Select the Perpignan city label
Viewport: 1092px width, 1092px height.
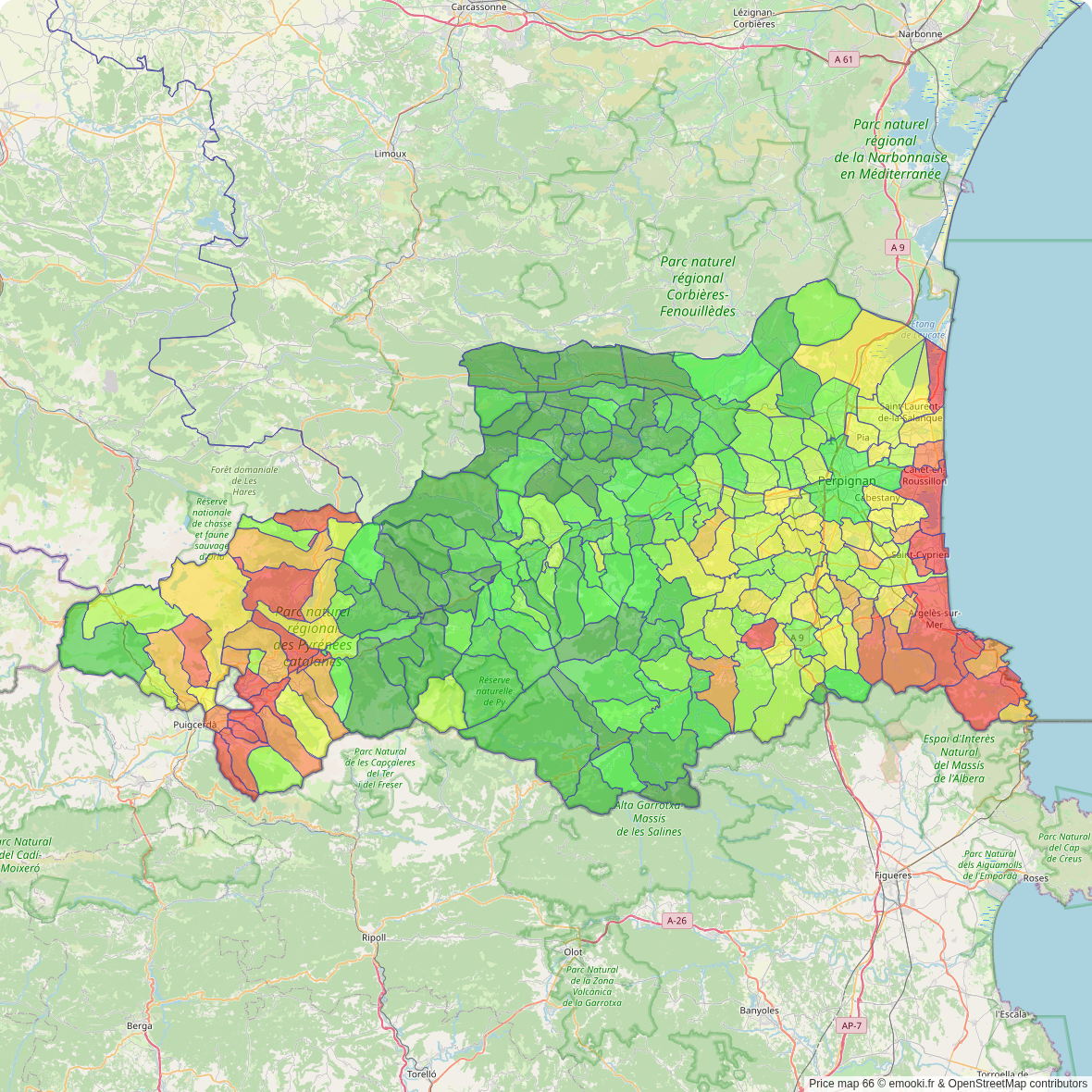[x=847, y=481]
